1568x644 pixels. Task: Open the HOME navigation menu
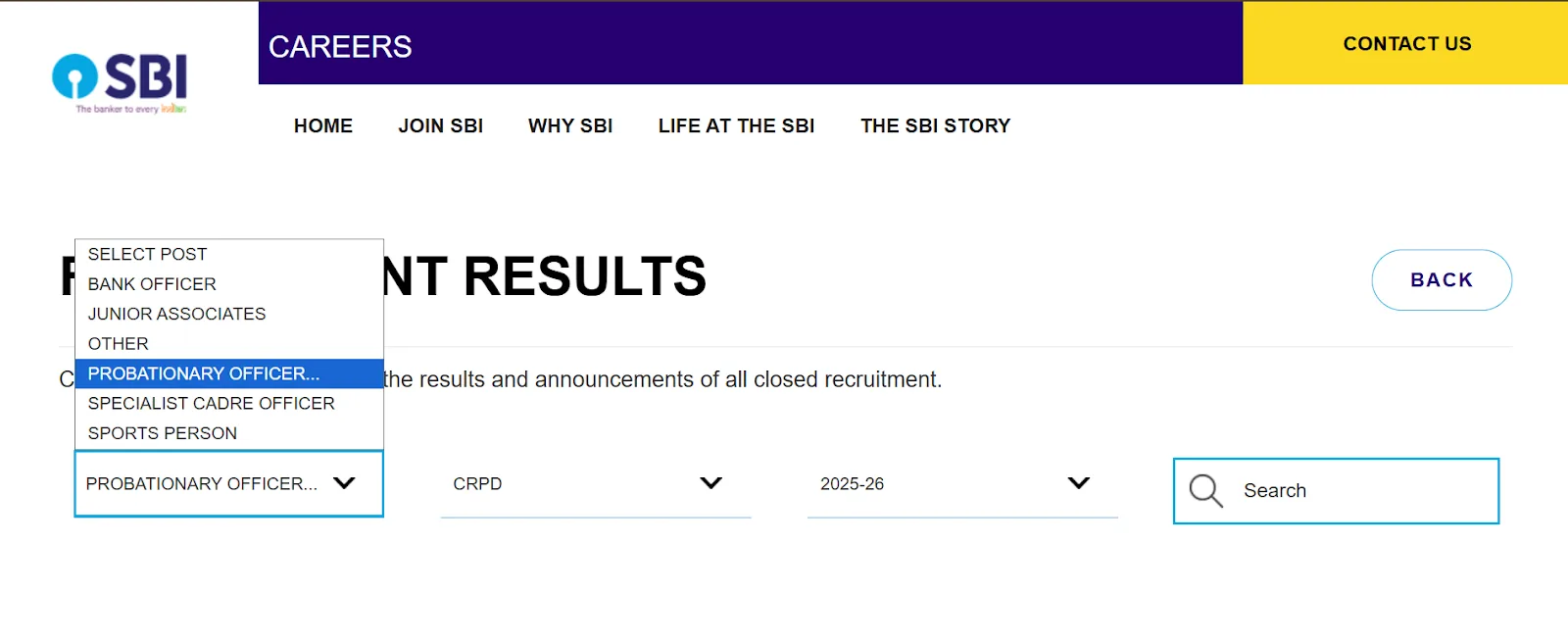coord(322,125)
